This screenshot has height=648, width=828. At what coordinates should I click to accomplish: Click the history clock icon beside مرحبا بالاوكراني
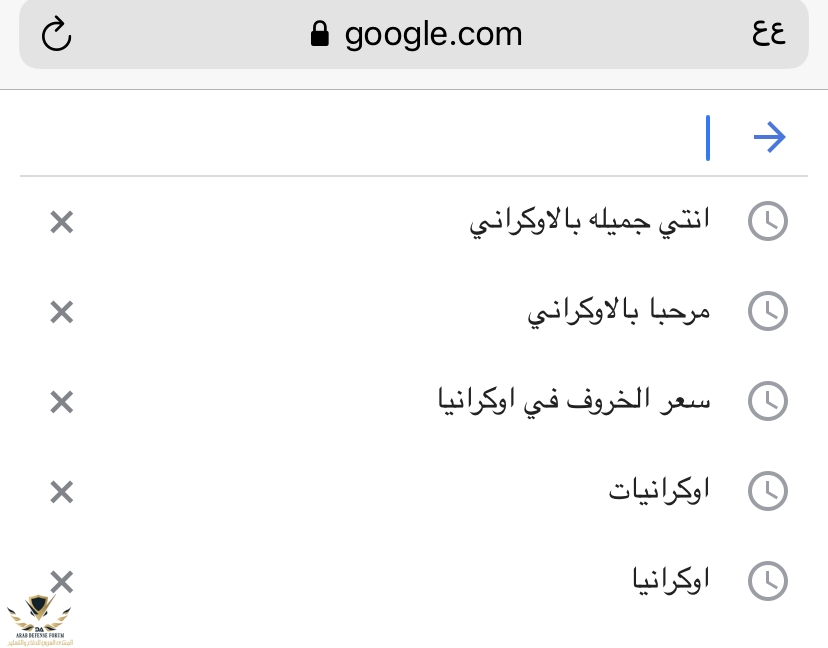click(768, 312)
